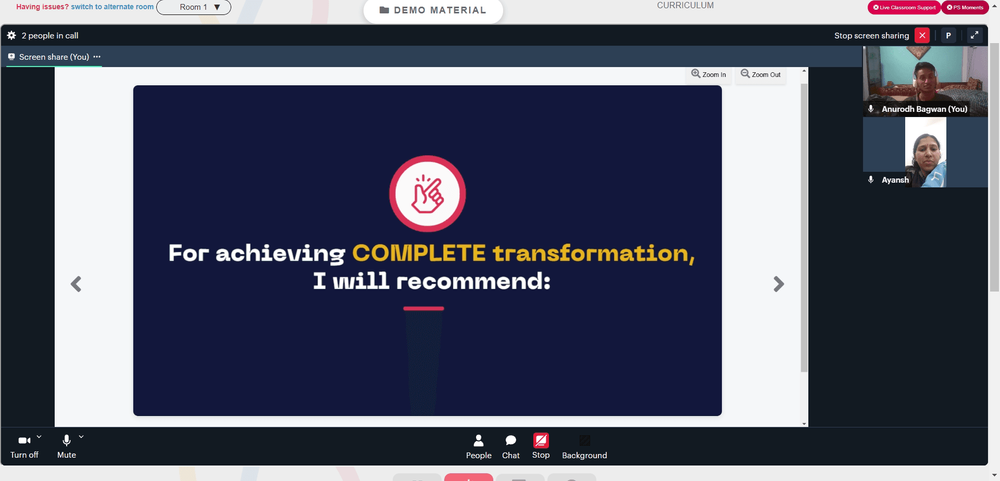Viewport: 1000px width, 481px height.
Task: Click scrollbar down arrow in slide viewer
Action: coord(804,423)
